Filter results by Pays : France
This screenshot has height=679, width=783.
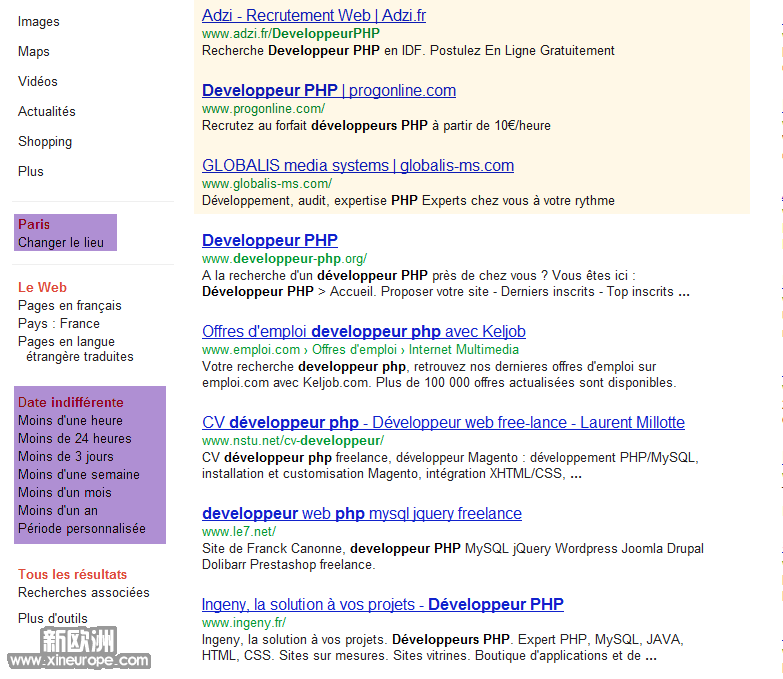(x=59, y=324)
